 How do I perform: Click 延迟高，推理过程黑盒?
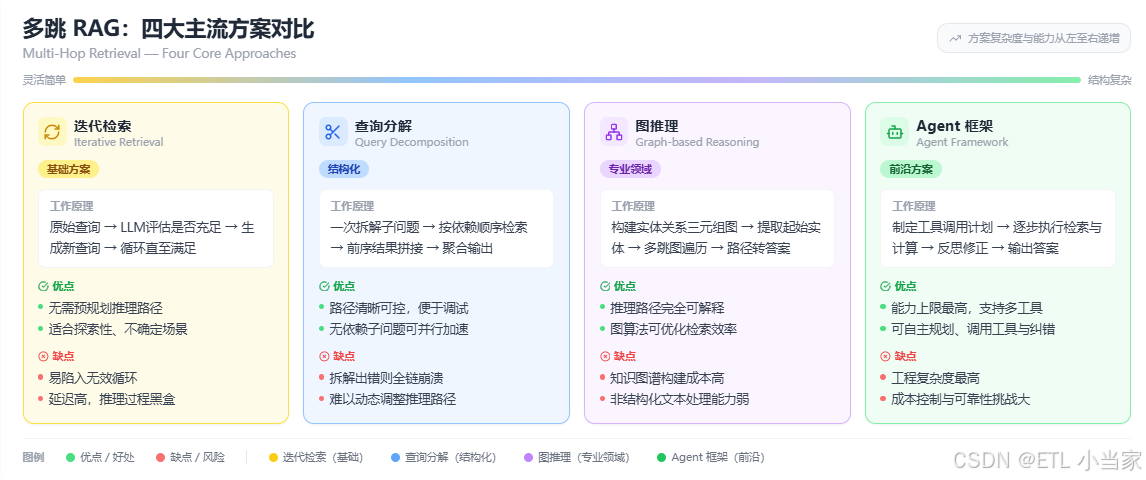tap(112, 400)
